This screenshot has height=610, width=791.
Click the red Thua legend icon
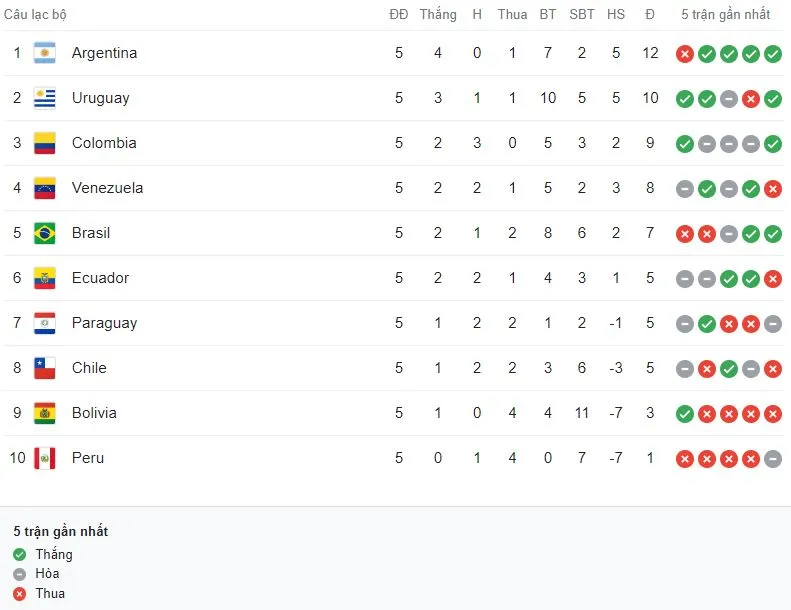(20, 594)
